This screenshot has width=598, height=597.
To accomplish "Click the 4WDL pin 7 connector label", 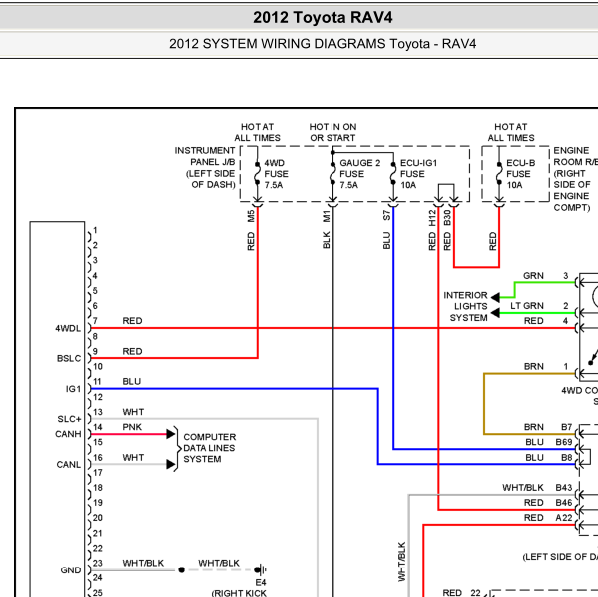I will point(68,328).
